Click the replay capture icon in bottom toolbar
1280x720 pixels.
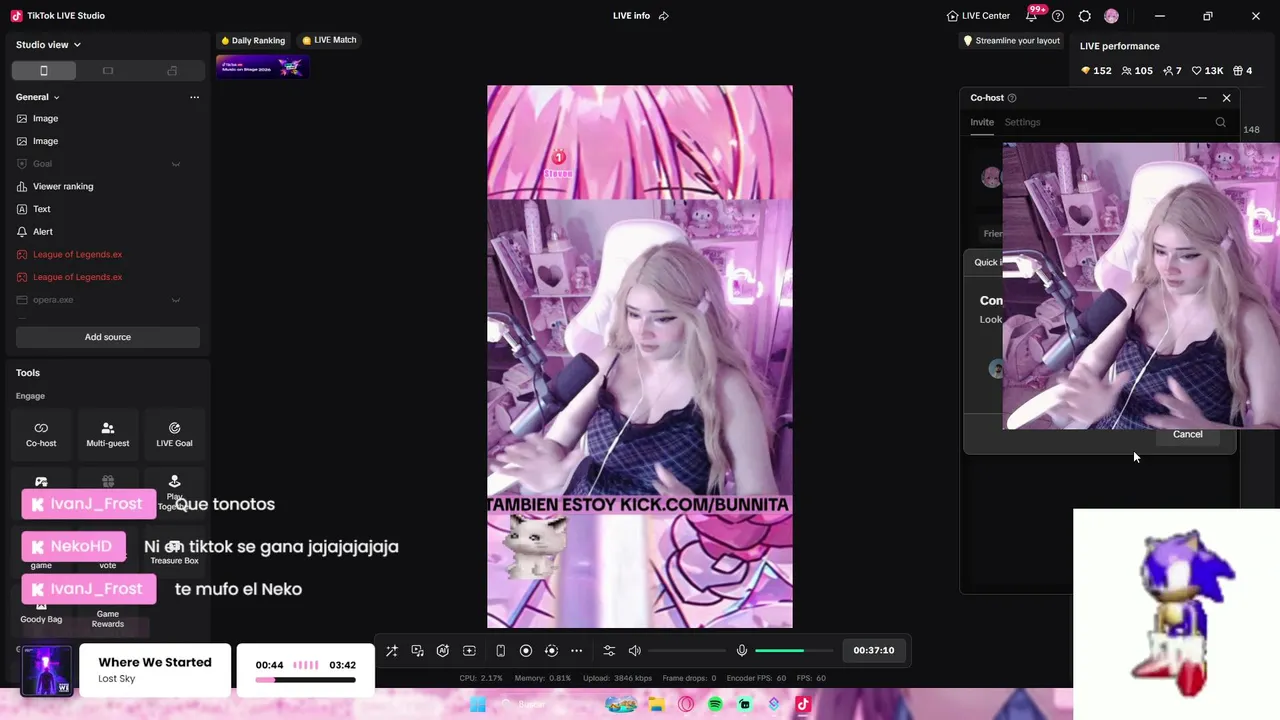click(x=551, y=651)
